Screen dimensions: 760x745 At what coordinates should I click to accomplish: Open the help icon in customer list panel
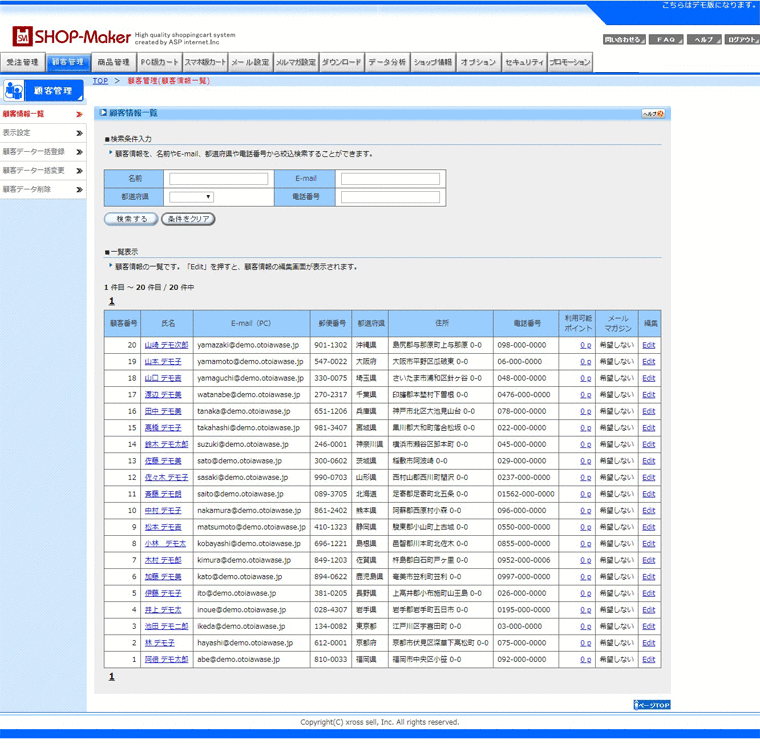pos(652,114)
